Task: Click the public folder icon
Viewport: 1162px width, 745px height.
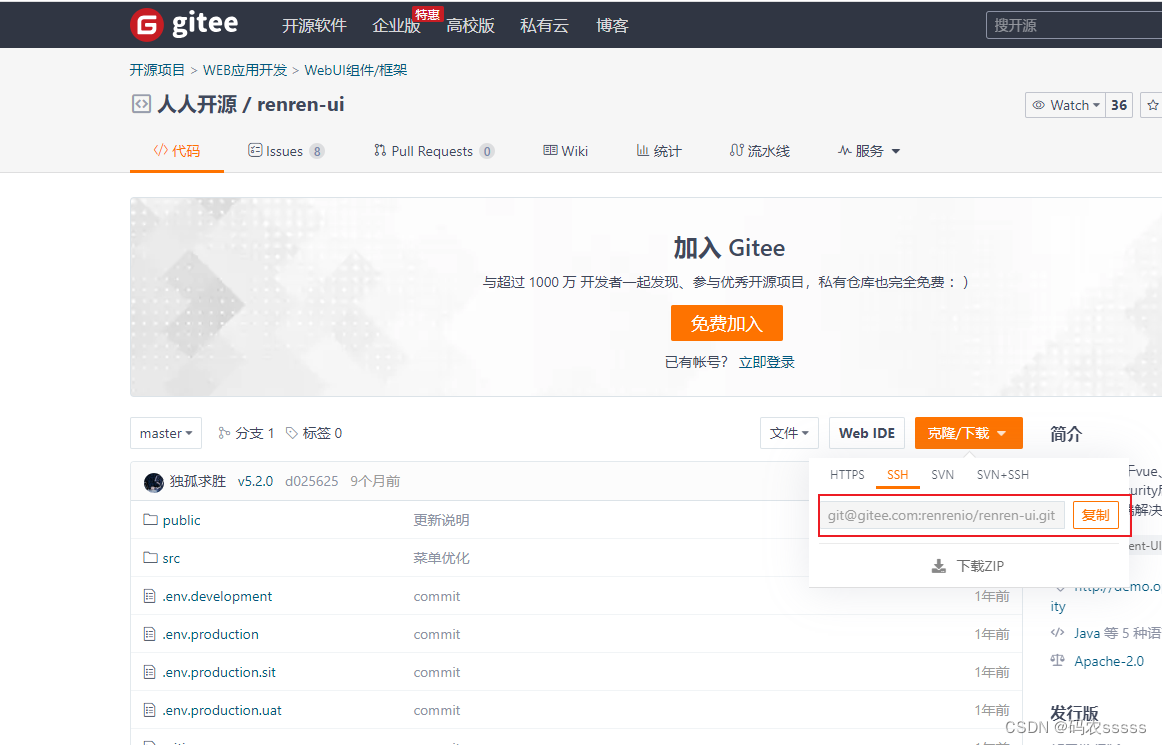Action: (x=150, y=520)
